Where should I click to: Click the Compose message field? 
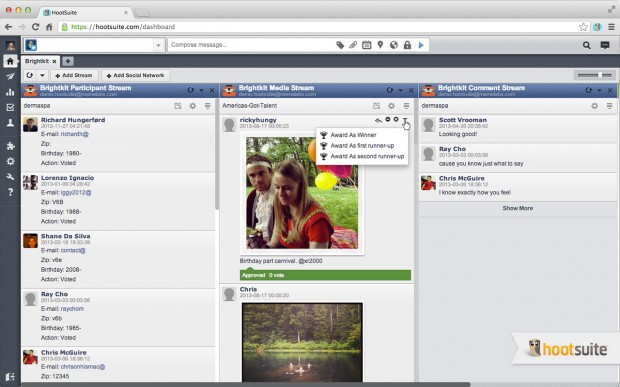click(252, 45)
